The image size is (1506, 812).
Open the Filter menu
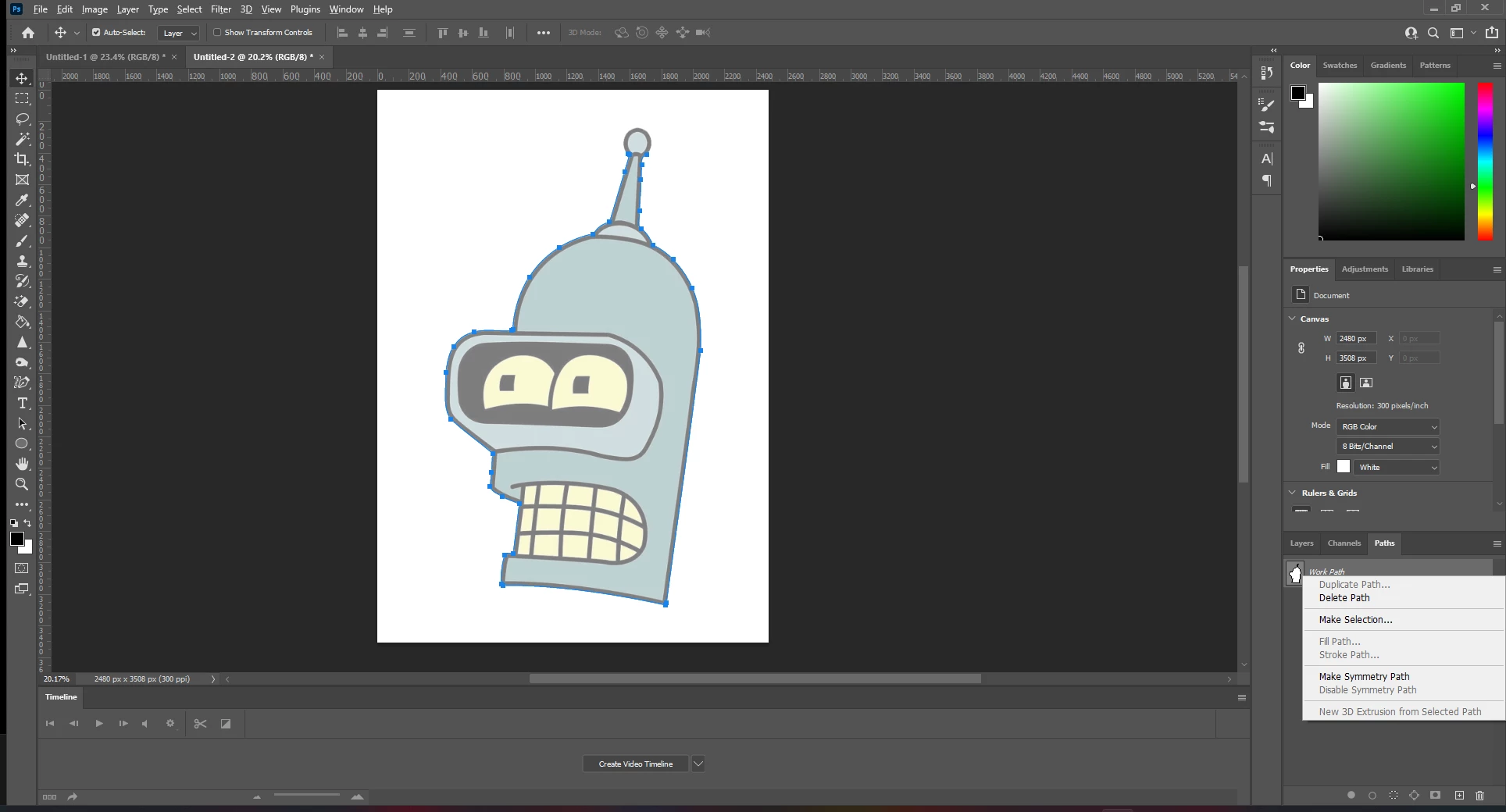[x=221, y=9]
